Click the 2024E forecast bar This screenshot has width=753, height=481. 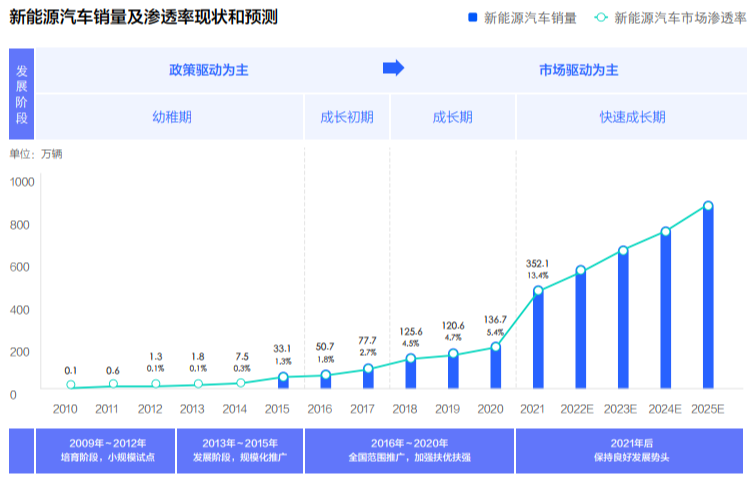(x=665, y=310)
